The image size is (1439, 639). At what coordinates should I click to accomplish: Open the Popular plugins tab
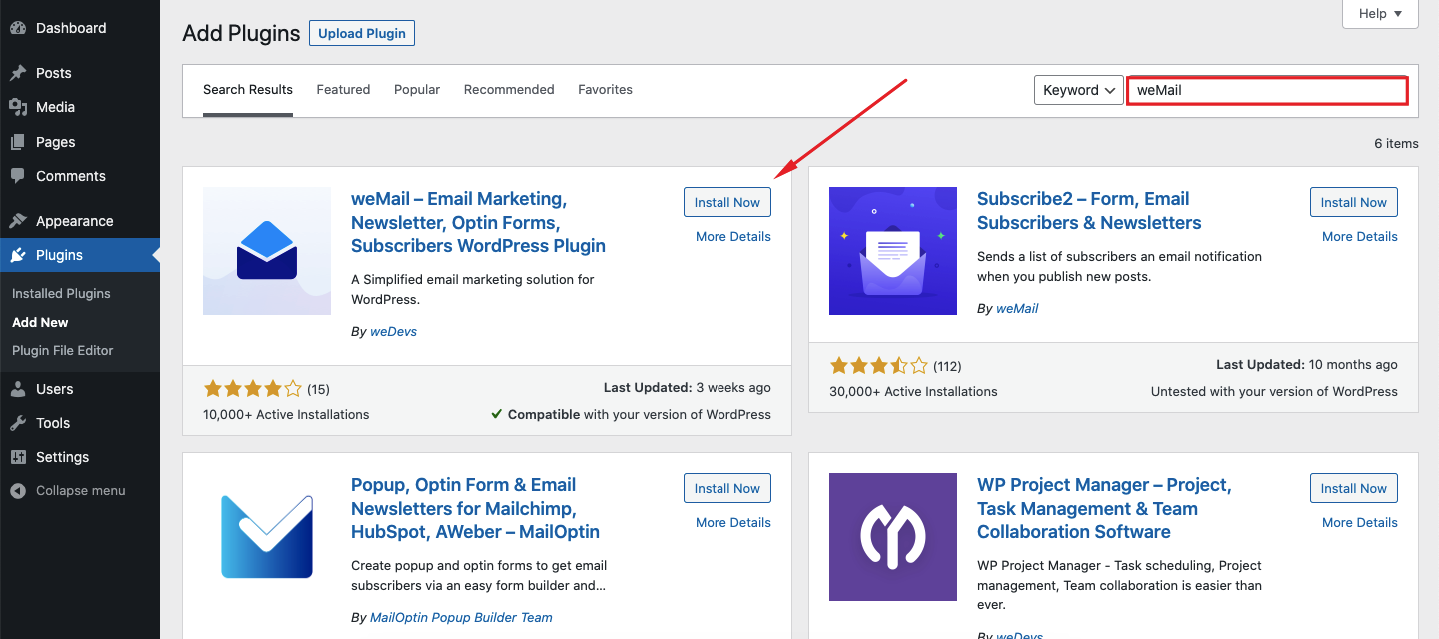(x=417, y=89)
